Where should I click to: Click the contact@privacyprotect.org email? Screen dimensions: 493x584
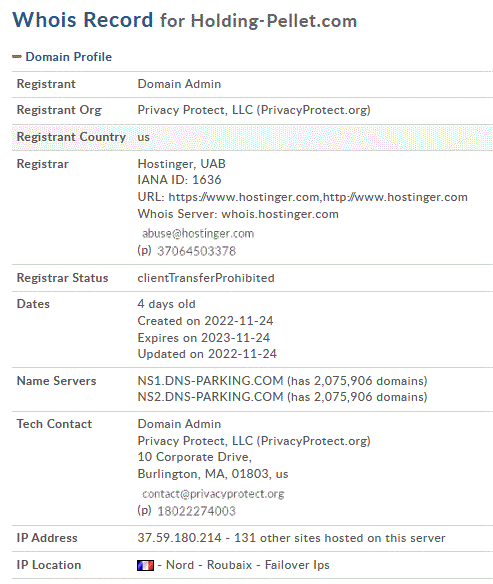pyautogui.click(x=213, y=494)
